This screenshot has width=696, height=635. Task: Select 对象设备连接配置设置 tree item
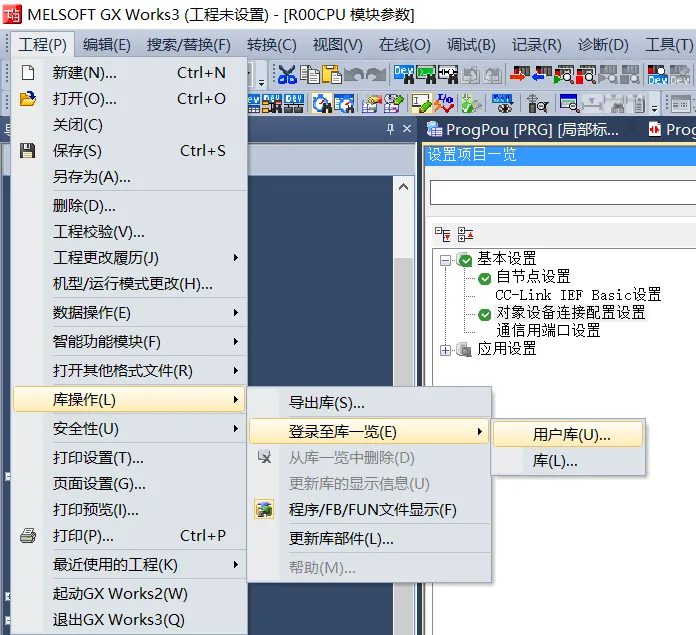[x=570, y=312]
